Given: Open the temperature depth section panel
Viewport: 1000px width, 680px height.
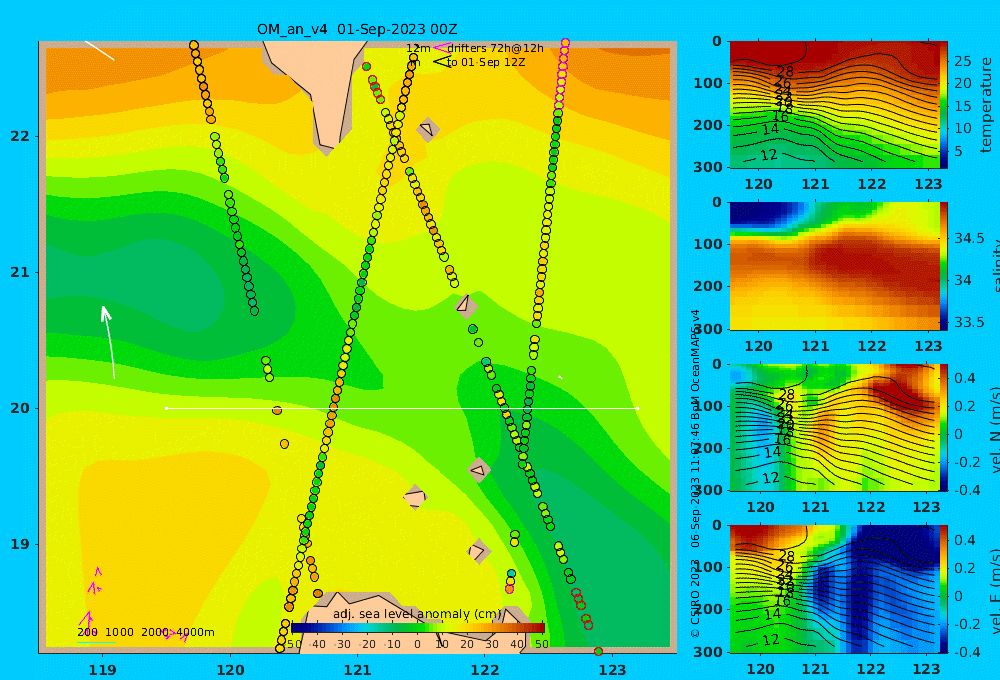Looking at the screenshot, I should [834, 105].
